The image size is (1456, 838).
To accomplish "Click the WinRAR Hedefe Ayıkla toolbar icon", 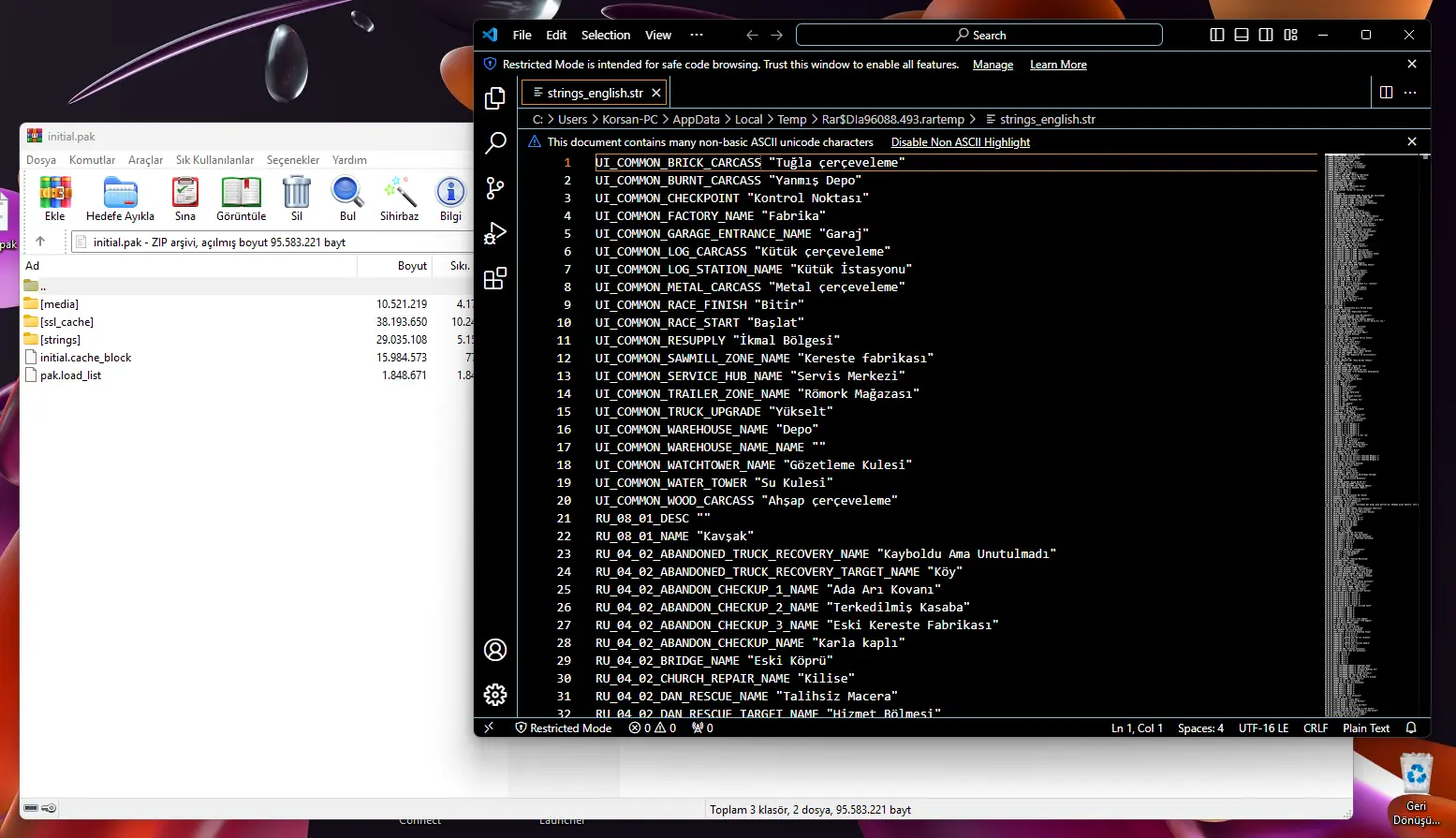I will click(x=120, y=198).
